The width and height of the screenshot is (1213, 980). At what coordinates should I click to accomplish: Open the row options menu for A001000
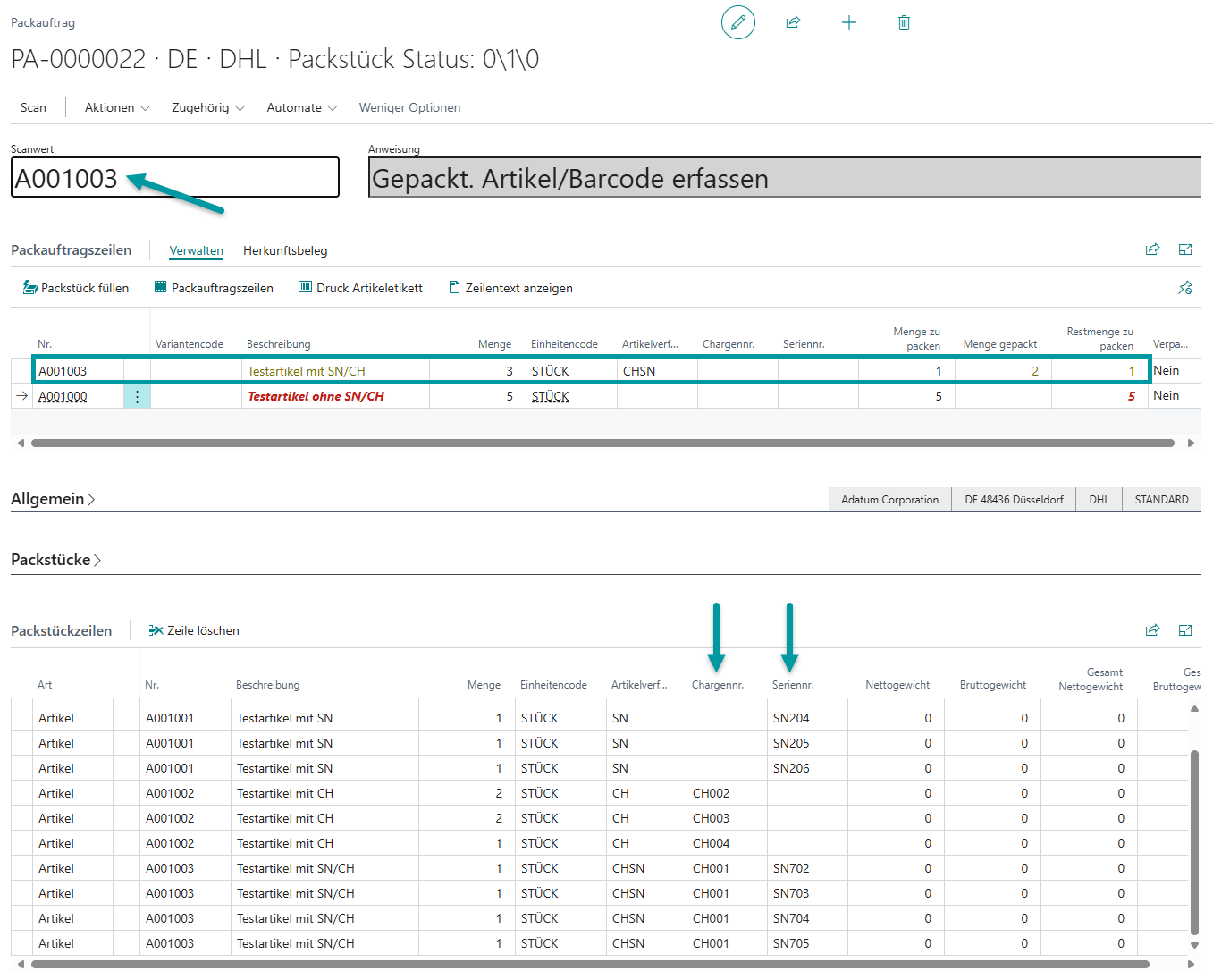tap(137, 396)
